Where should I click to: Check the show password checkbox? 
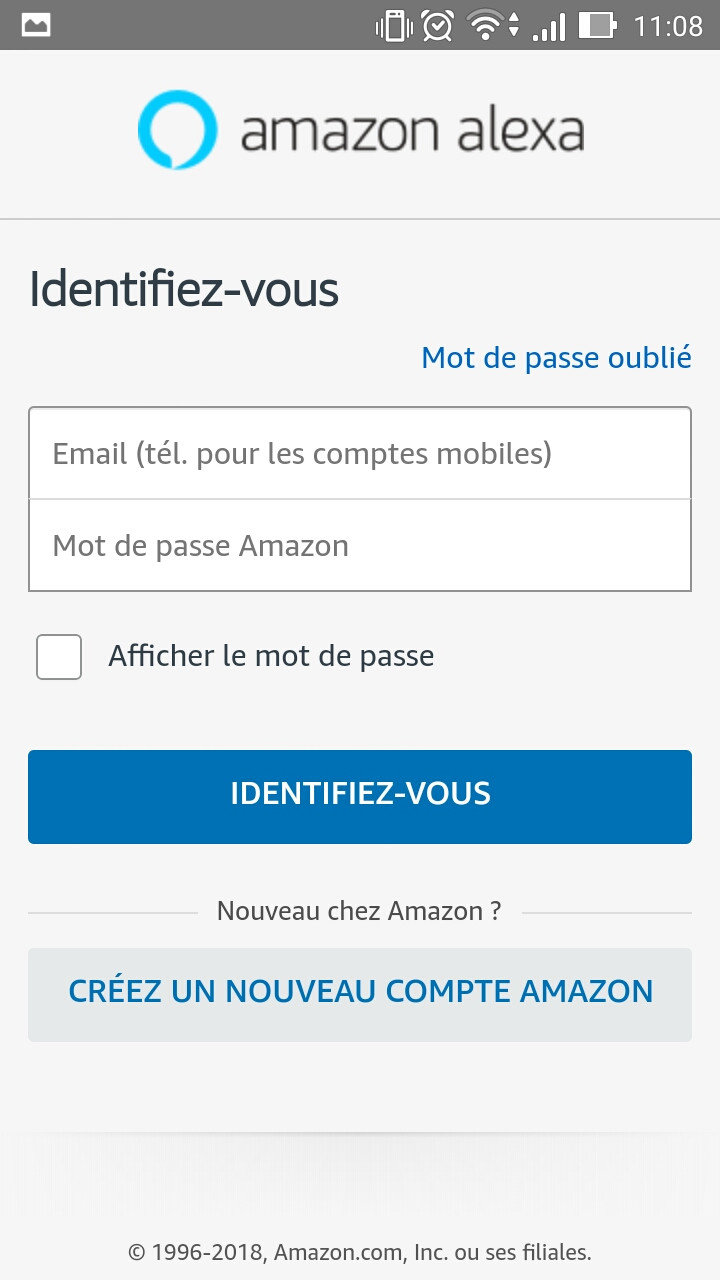[x=59, y=657]
